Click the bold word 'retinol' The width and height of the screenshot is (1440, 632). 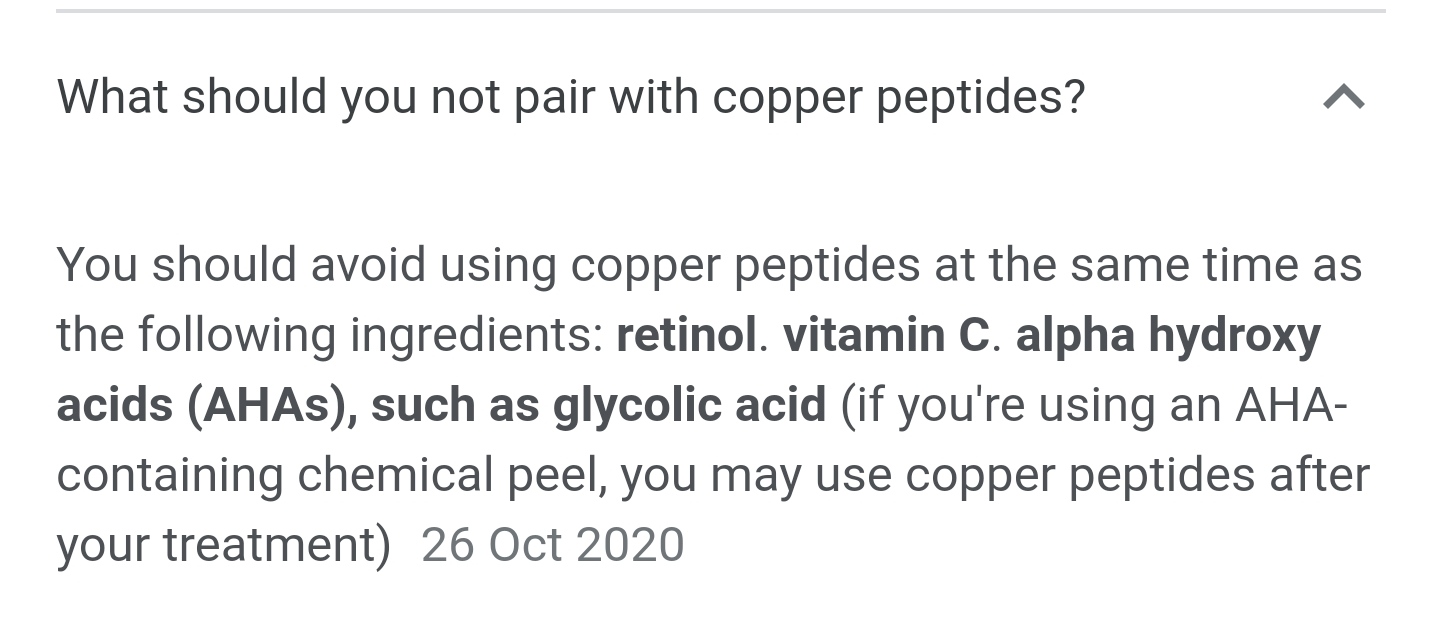pyautogui.click(x=686, y=335)
